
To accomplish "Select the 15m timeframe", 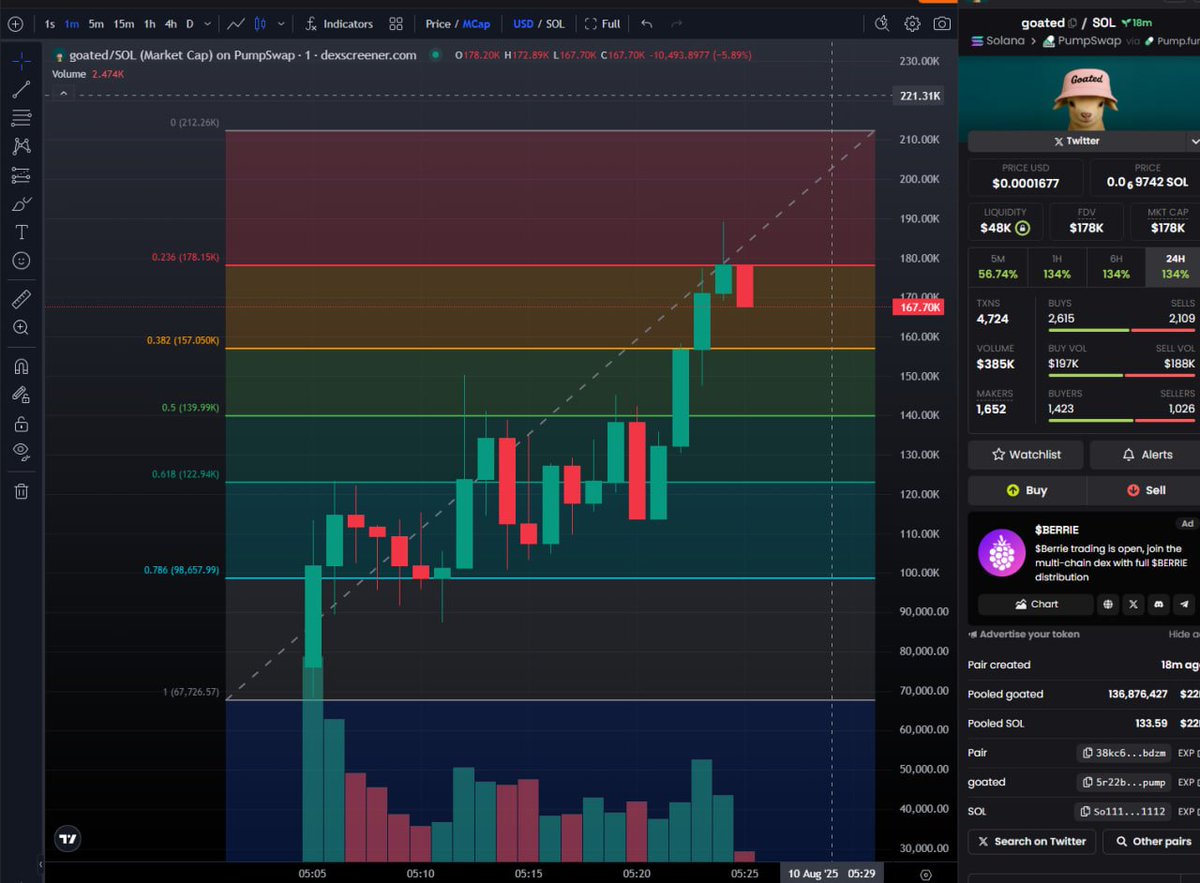I will click(124, 24).
